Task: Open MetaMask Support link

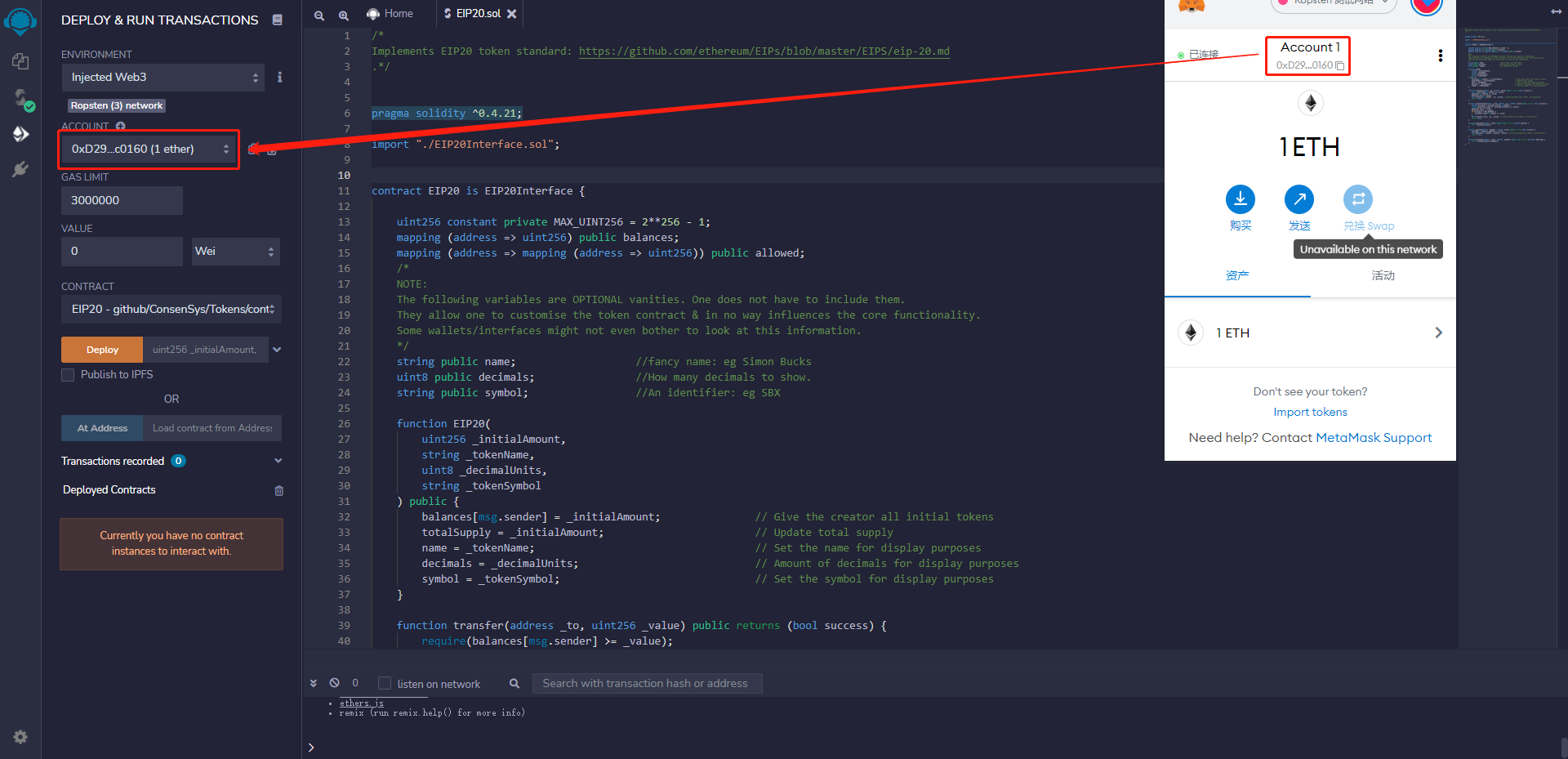Action: click(x=1374, y=438)
